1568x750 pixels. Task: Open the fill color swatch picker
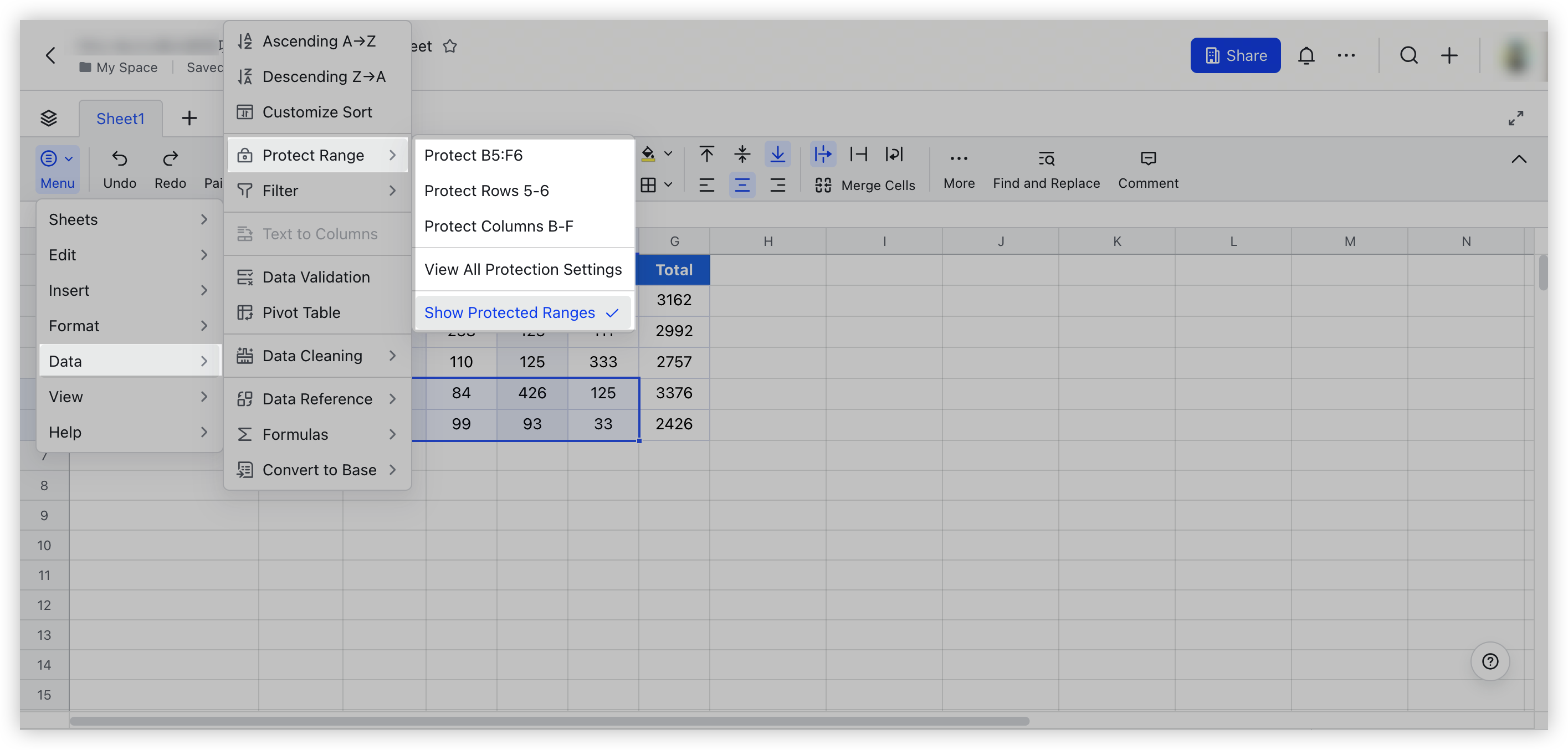(668, 154)
